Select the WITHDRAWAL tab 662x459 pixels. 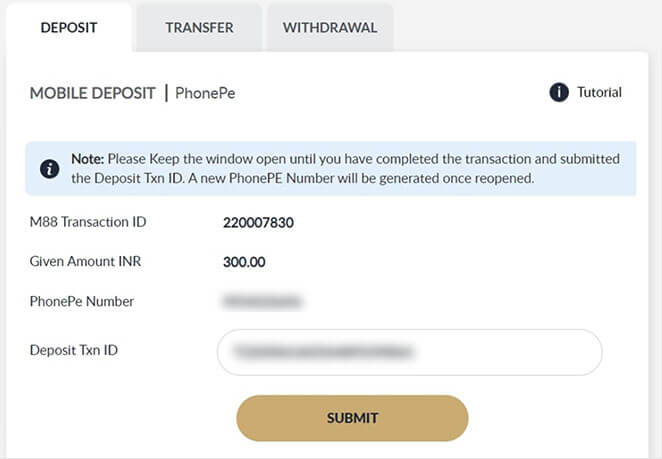tap(330, 28)
